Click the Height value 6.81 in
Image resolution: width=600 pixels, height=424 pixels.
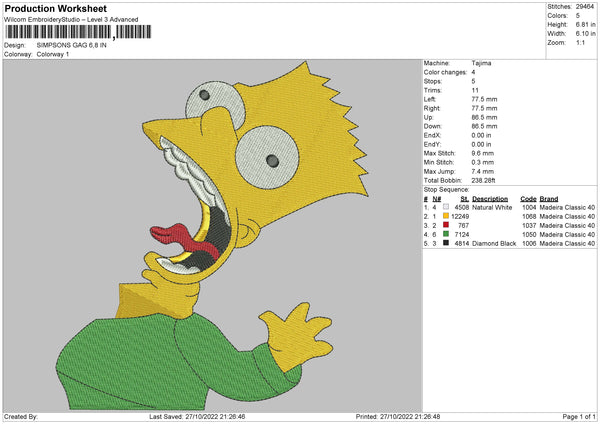(585, 24)
